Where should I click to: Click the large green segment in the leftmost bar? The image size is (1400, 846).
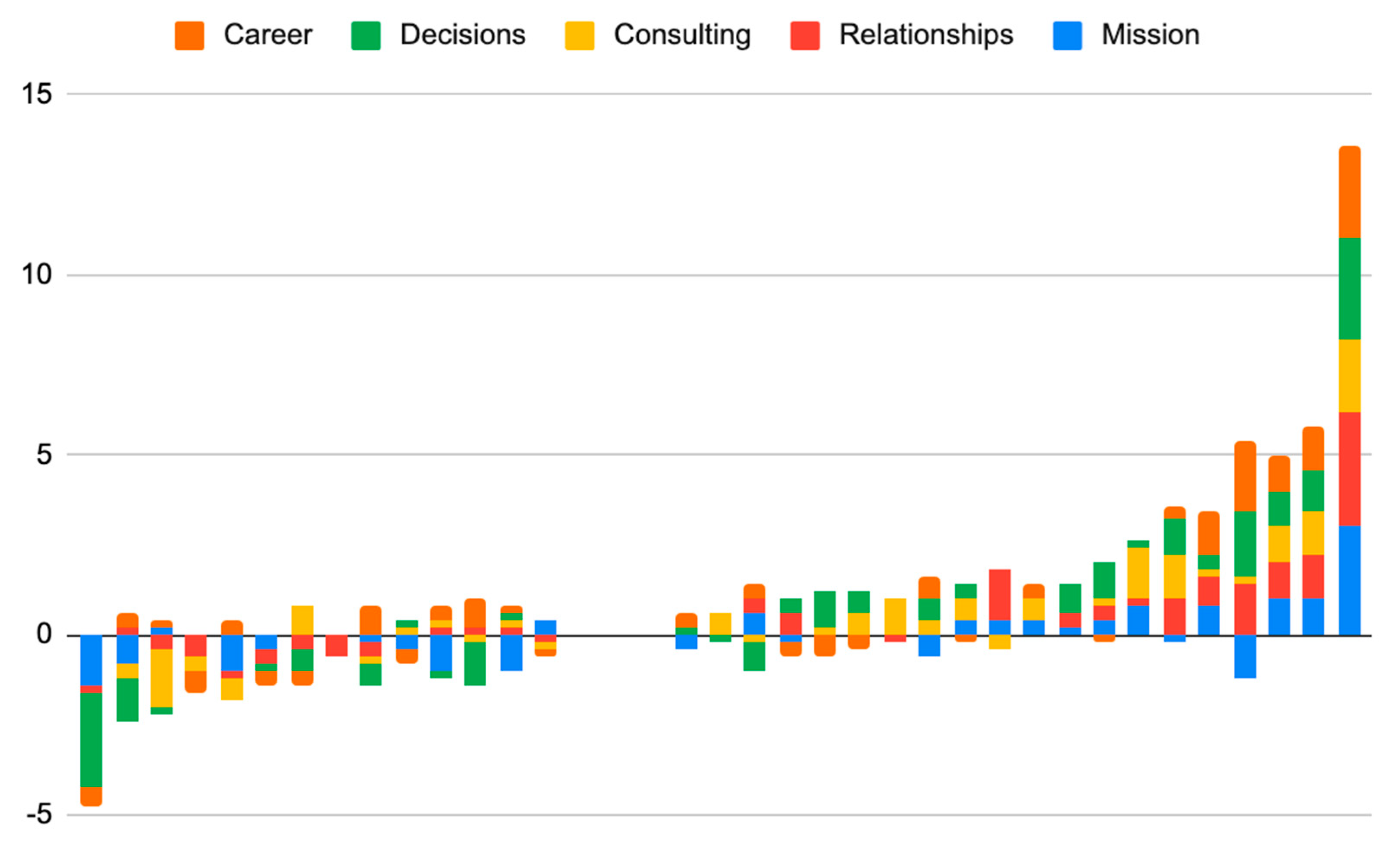(91, 740)
